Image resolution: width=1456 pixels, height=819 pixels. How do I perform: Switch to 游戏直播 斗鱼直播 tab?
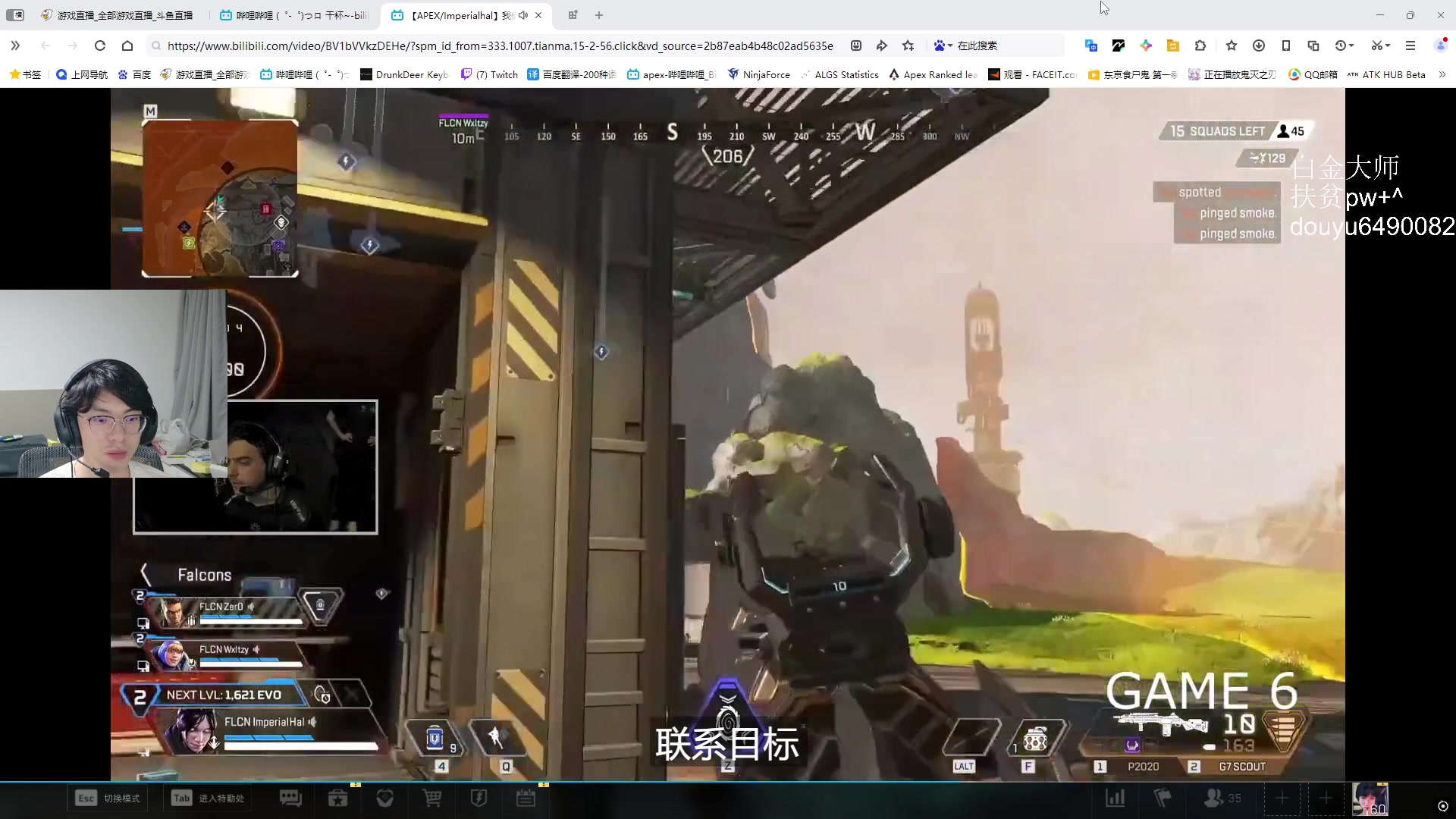(x=118, y=15)
